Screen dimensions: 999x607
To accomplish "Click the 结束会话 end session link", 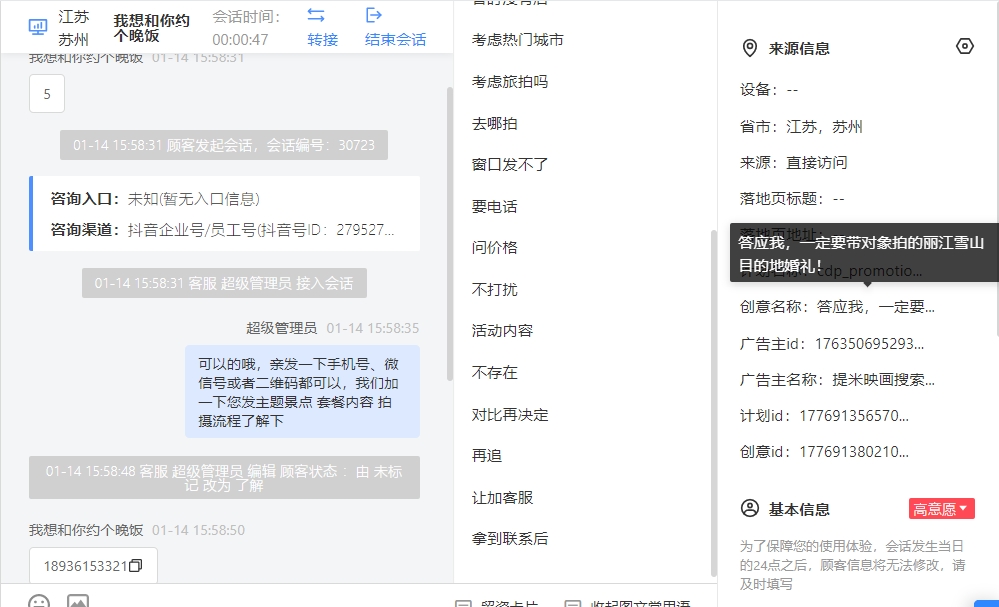I will 396,39.
